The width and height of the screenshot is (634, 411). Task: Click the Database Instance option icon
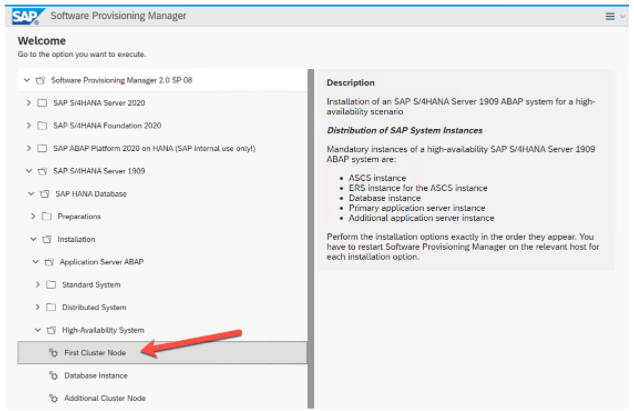tap(54, 376)
